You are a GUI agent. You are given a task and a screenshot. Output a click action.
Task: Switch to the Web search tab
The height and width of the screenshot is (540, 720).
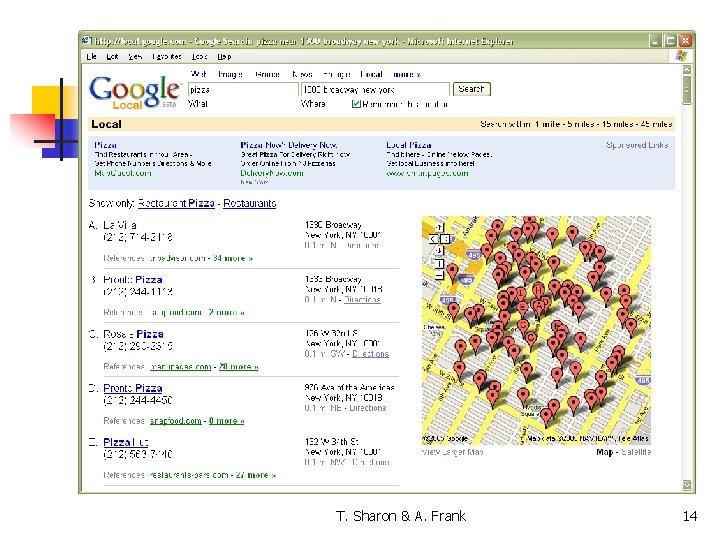[198, 74]
